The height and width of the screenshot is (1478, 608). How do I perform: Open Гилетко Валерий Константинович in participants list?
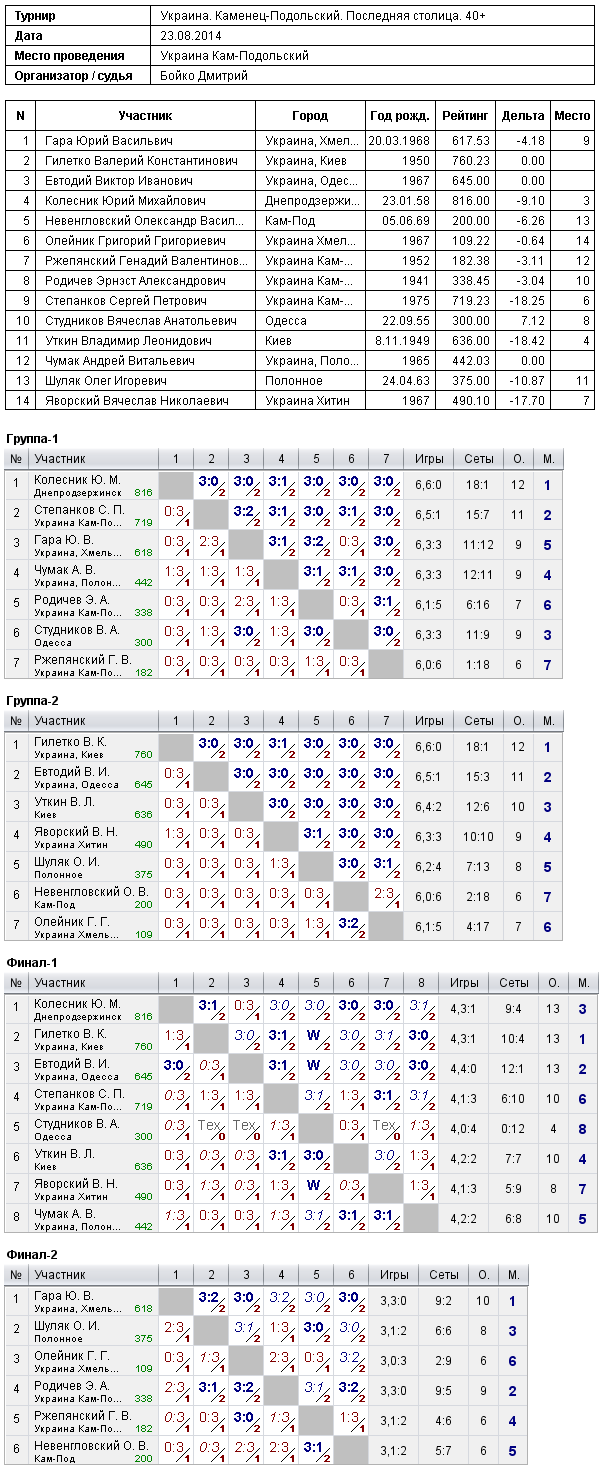(142, 161)
